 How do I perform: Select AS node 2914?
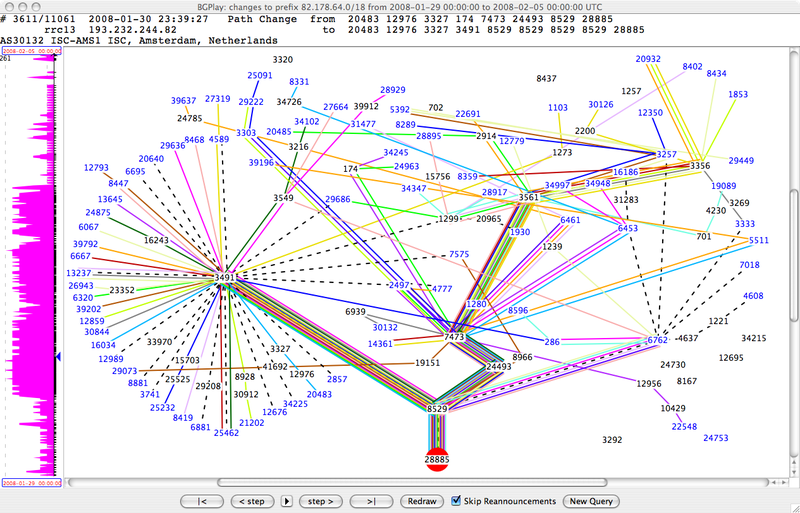click(x=486, y=136)
